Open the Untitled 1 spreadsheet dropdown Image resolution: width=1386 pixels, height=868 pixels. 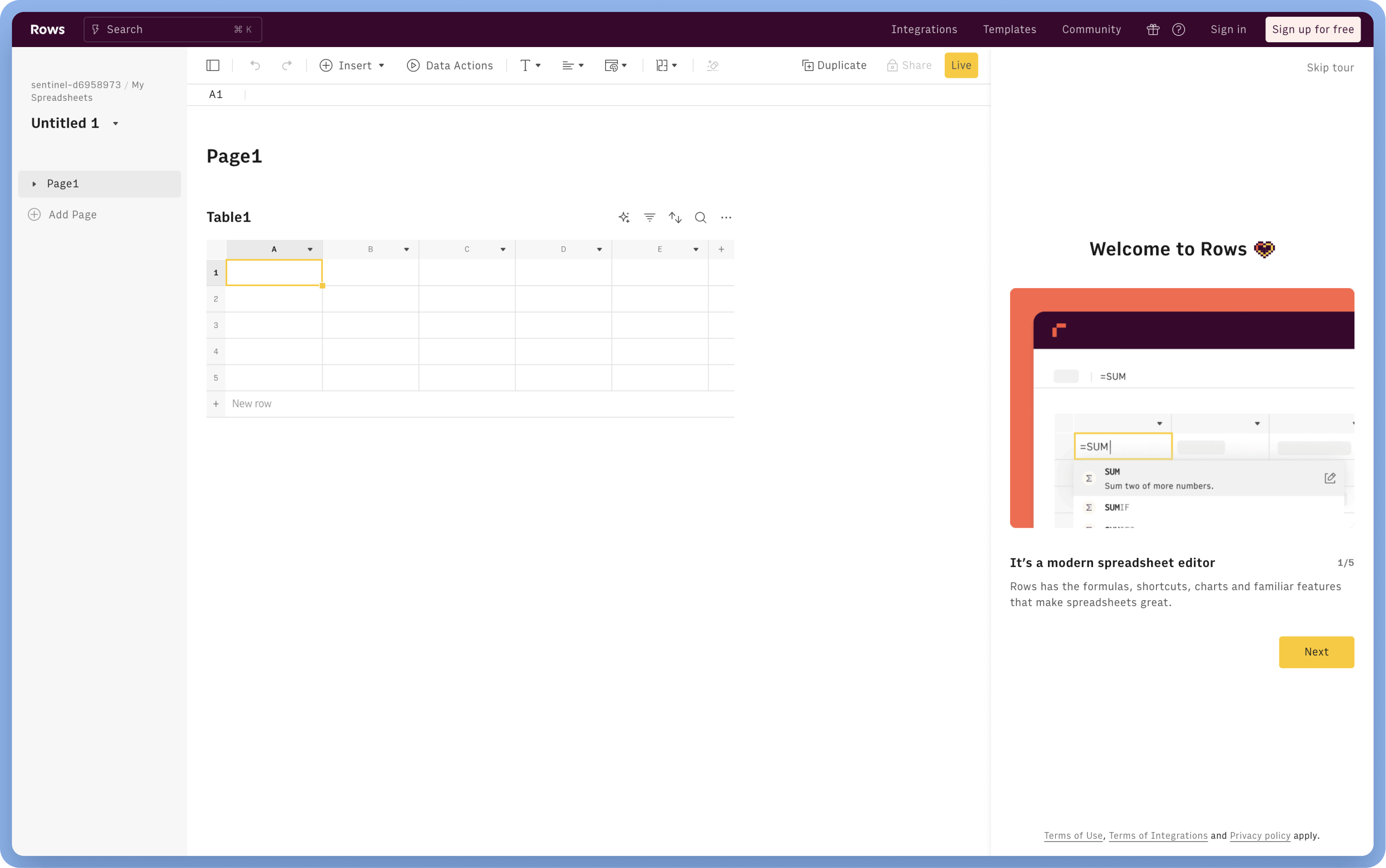115,123
